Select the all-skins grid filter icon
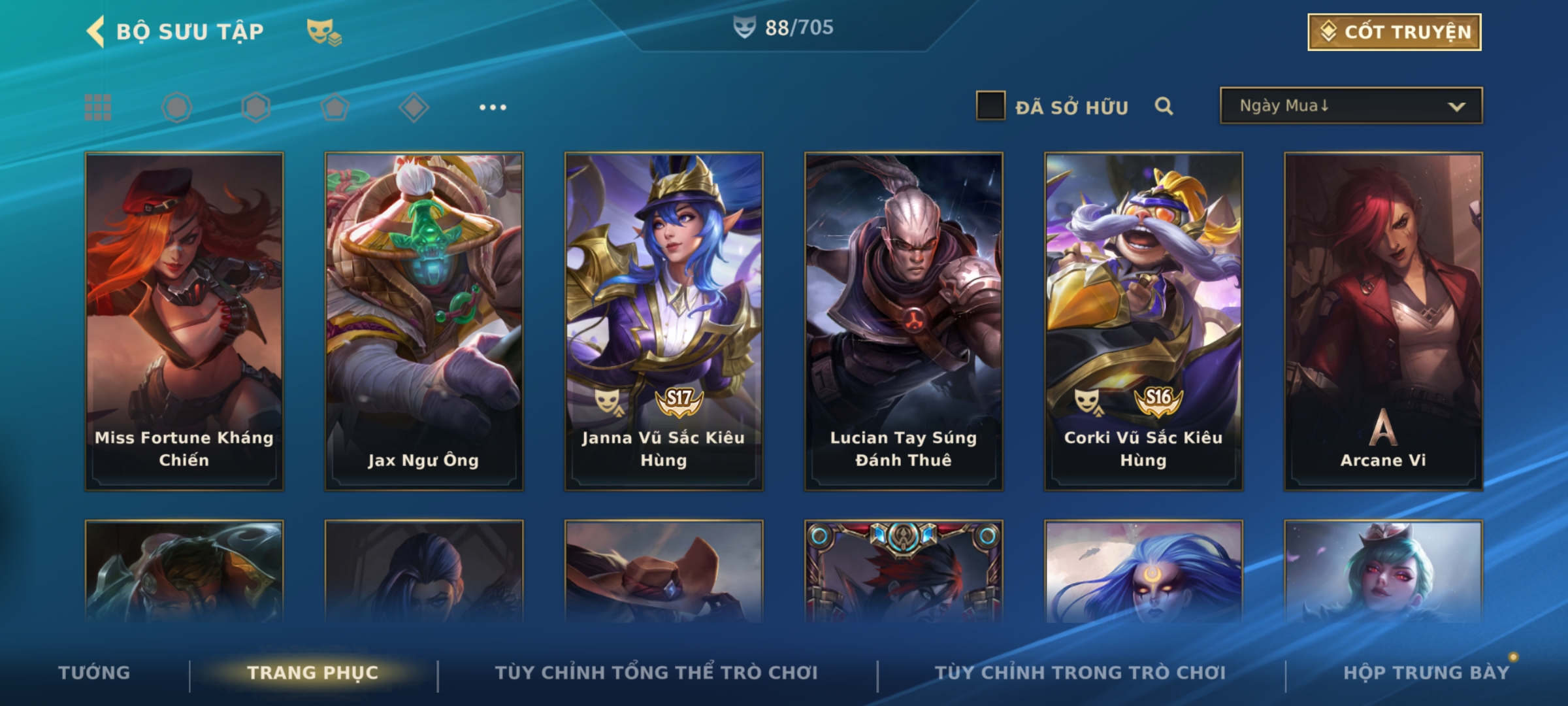Screen dimensions: 1568x706 (x=98, y=107)
